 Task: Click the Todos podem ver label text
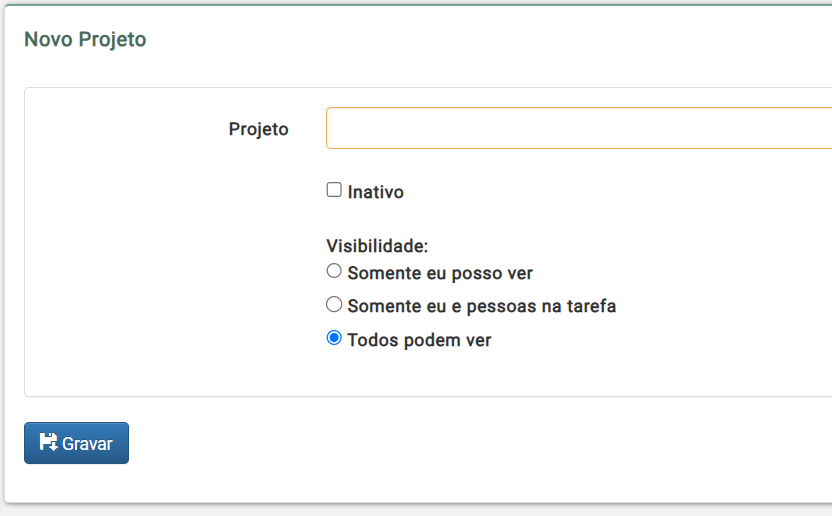[419, 340]
